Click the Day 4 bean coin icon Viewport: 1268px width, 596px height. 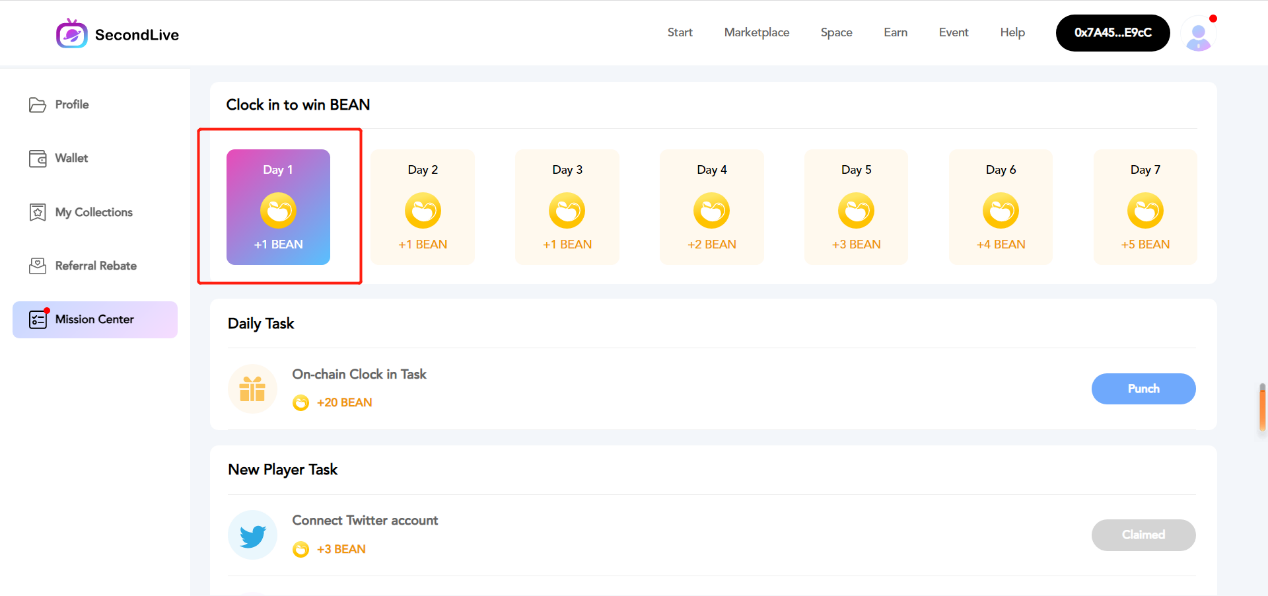(711, 211)
